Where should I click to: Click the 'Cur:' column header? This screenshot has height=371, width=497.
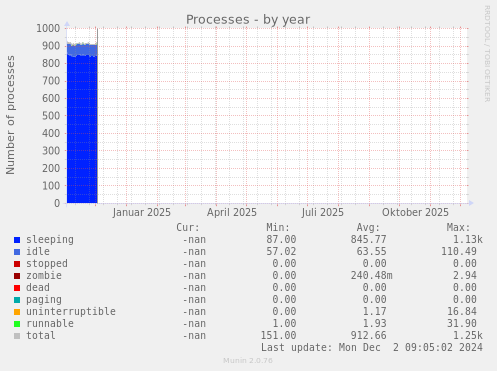pyautogui.click(x=188, y=227)
